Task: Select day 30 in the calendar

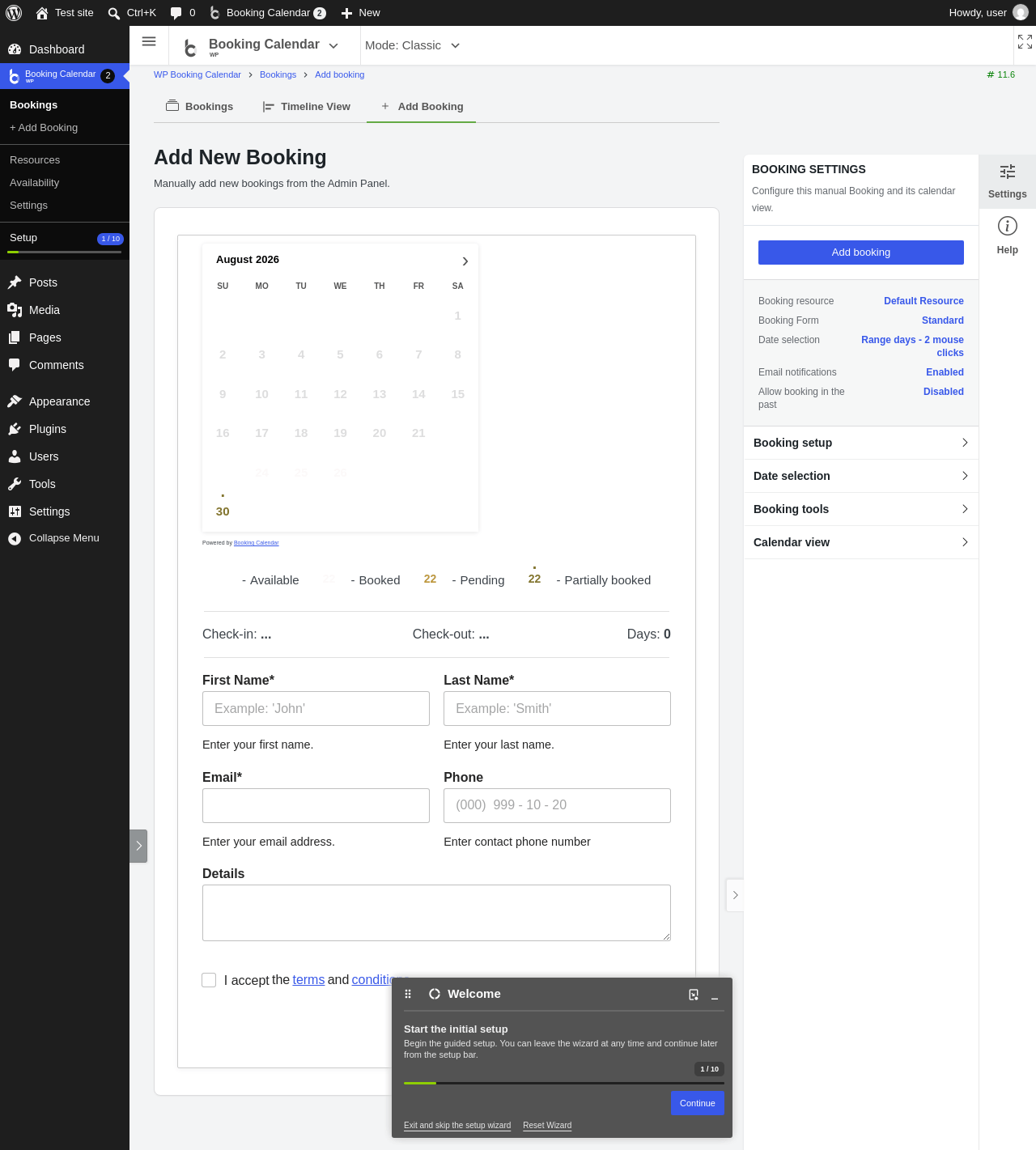Action: tap(223, 511)
